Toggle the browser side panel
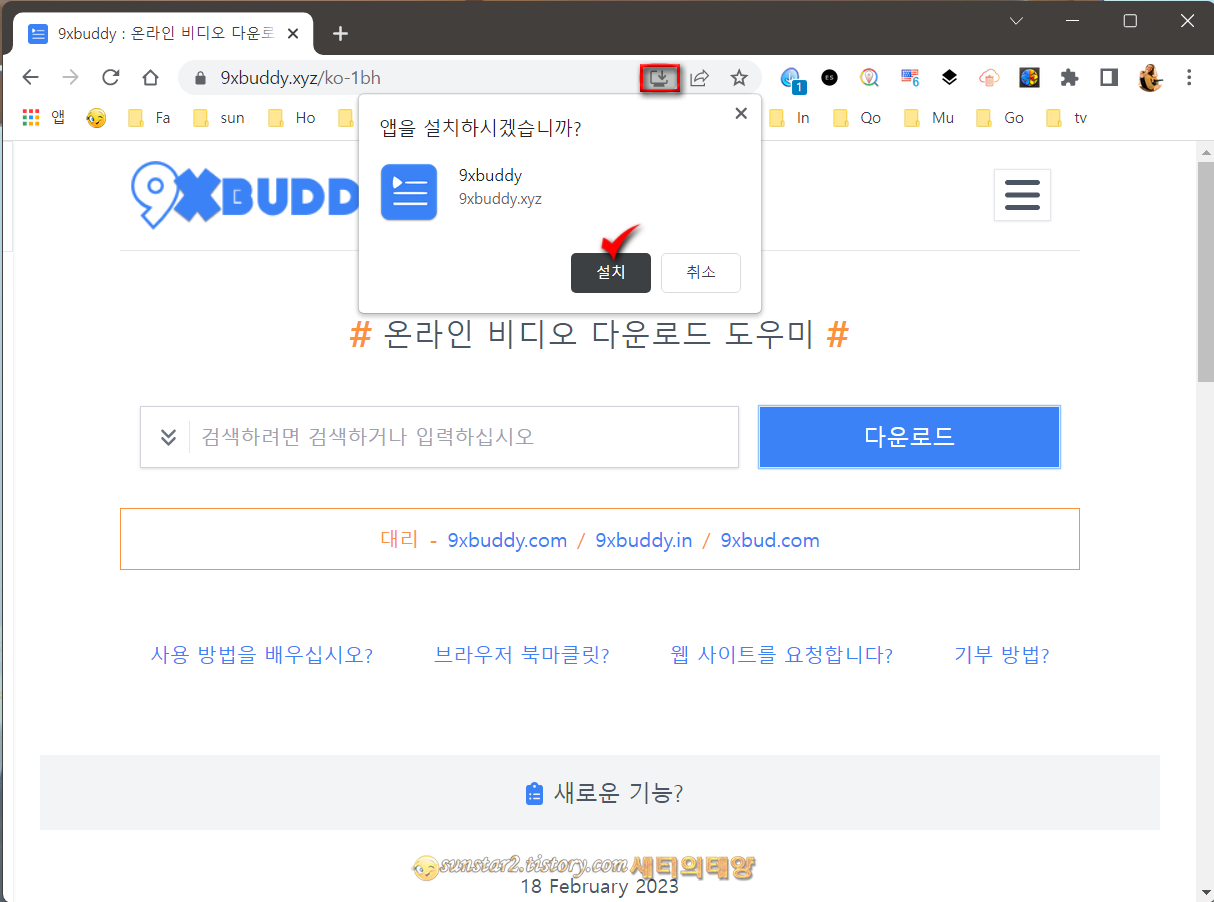 tap(1109, 77)
